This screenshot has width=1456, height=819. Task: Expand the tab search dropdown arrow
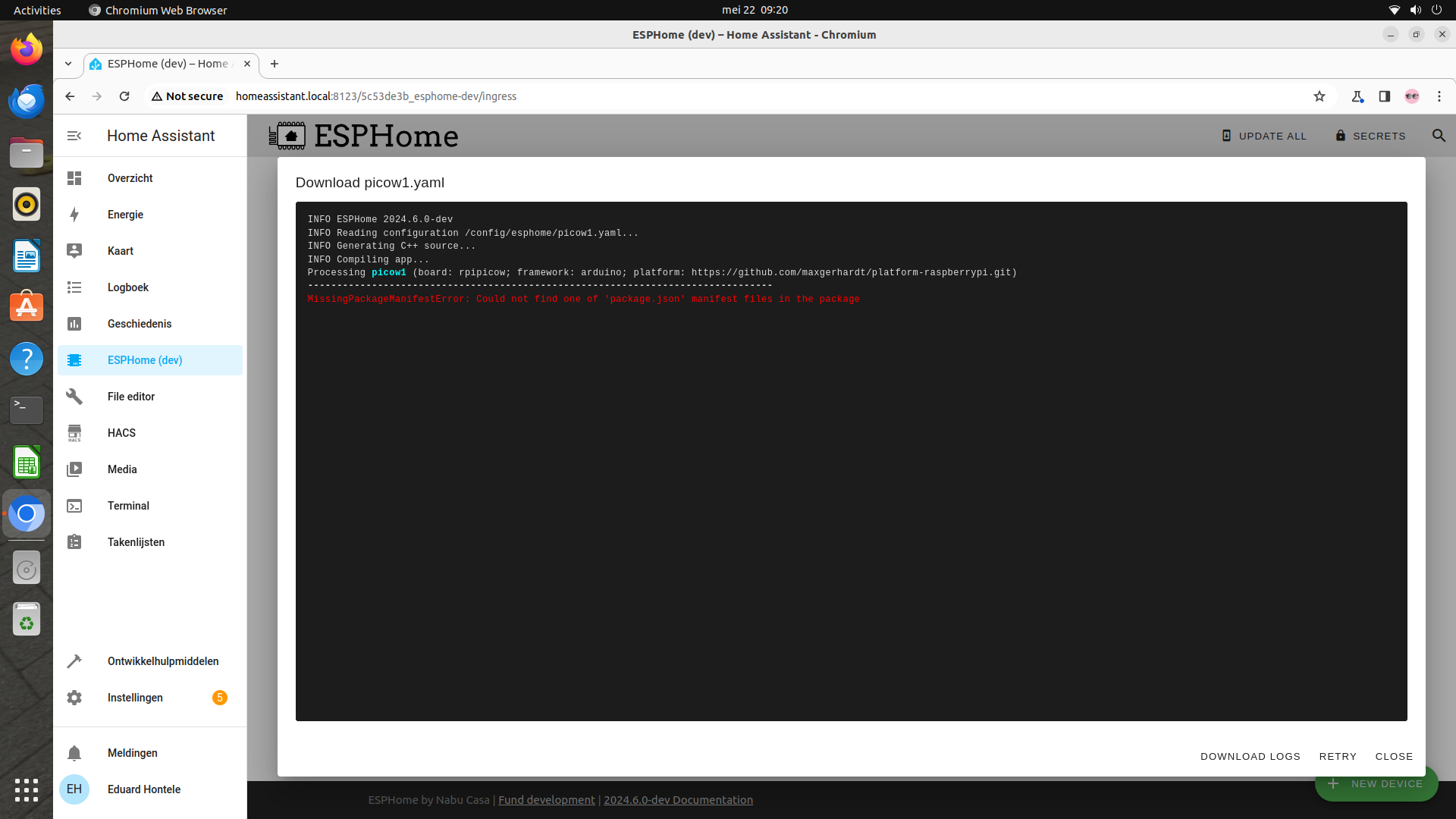(x=68, y=64)
